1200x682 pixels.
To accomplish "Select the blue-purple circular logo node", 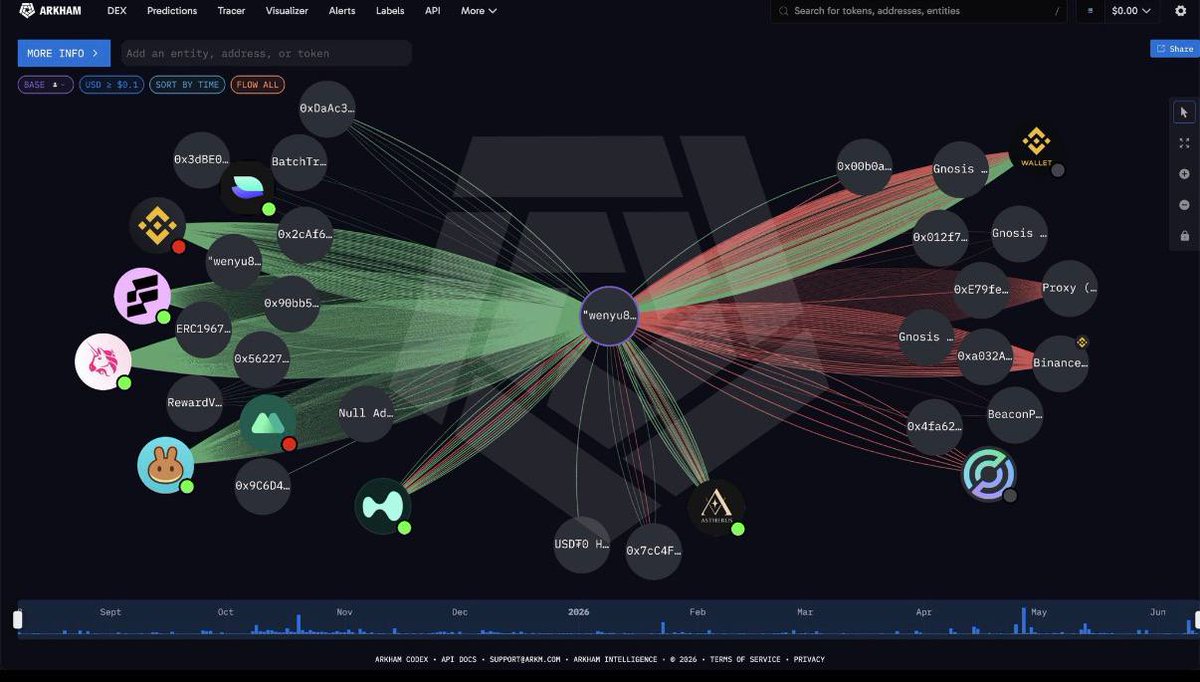I will click(x=989, y=474).
